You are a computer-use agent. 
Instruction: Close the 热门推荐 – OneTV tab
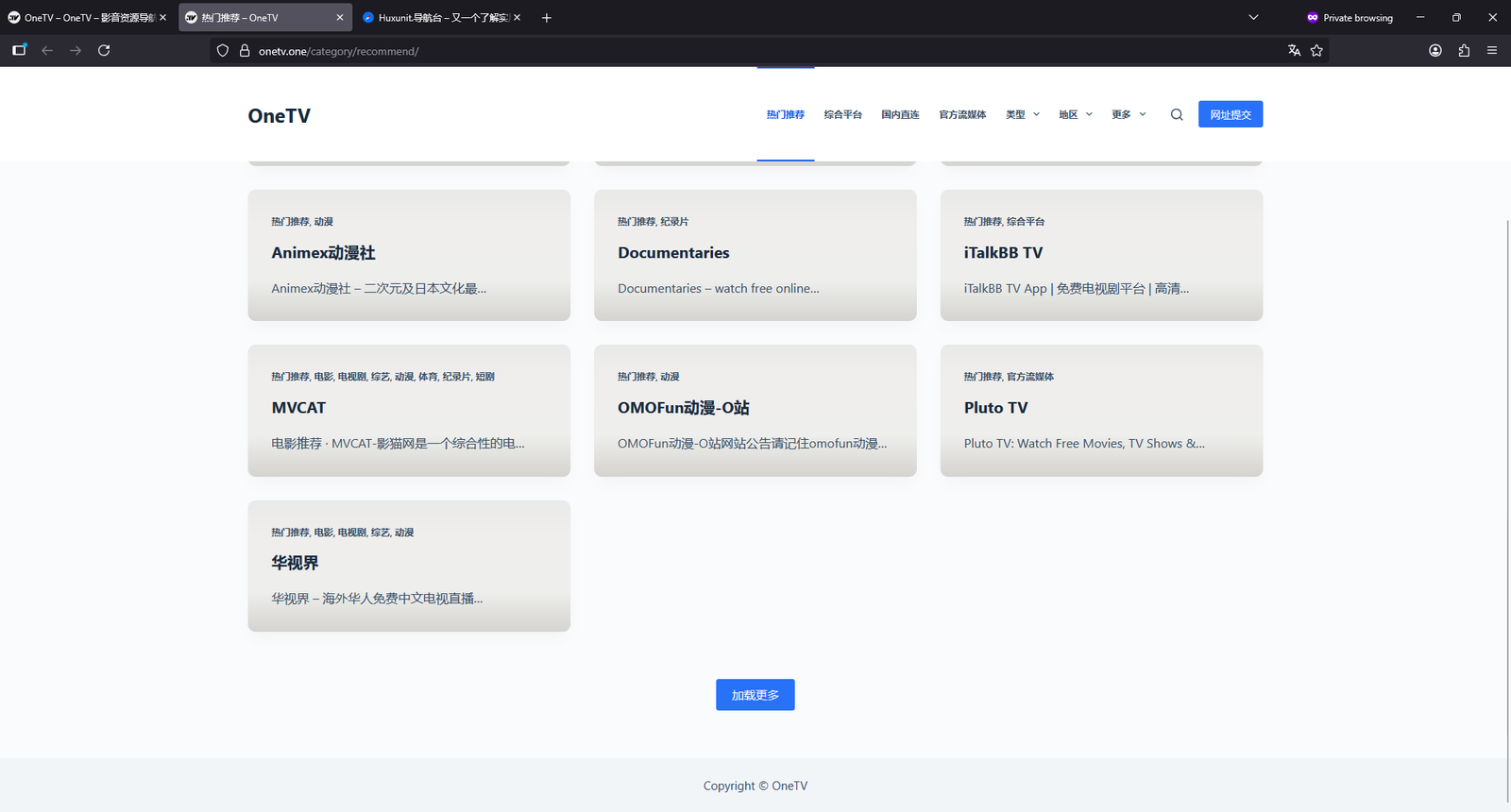[340, 17]
